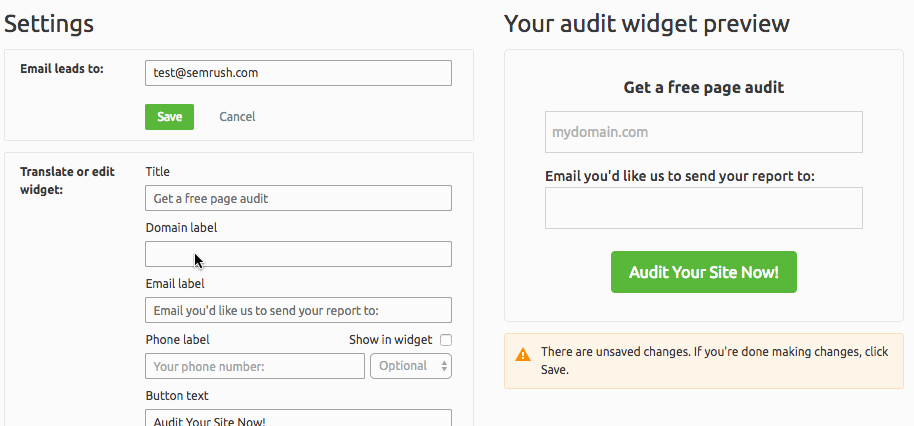Image resolution: width=914 pixels, height=426 pixels.
Task: Click the Email leads to input field
Action: click(x=298, y=73)
